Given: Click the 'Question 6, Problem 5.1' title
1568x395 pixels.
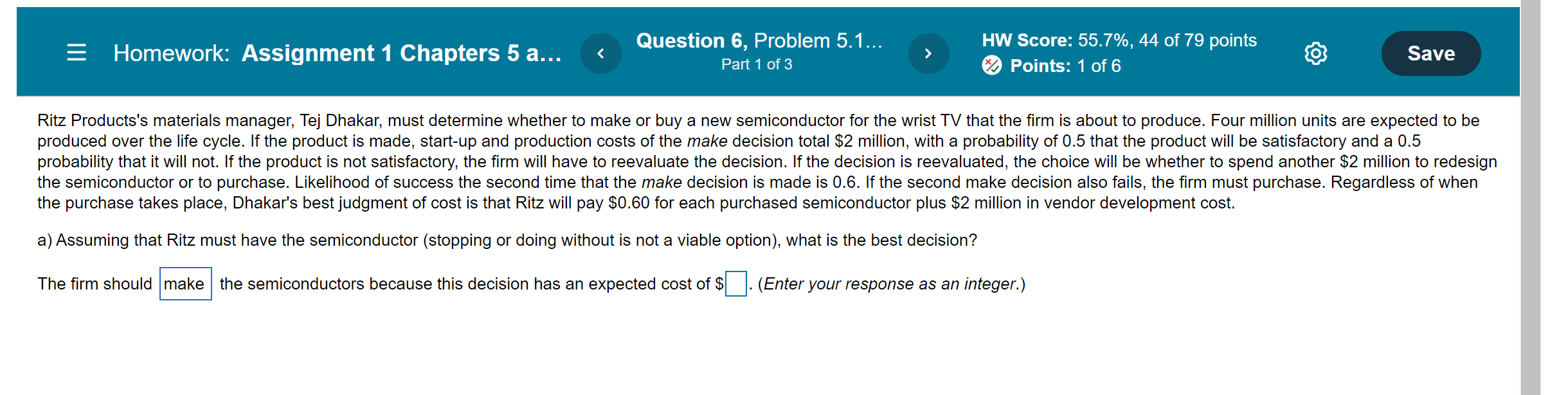Looking at the screenshot, I should tap(757, 41).
